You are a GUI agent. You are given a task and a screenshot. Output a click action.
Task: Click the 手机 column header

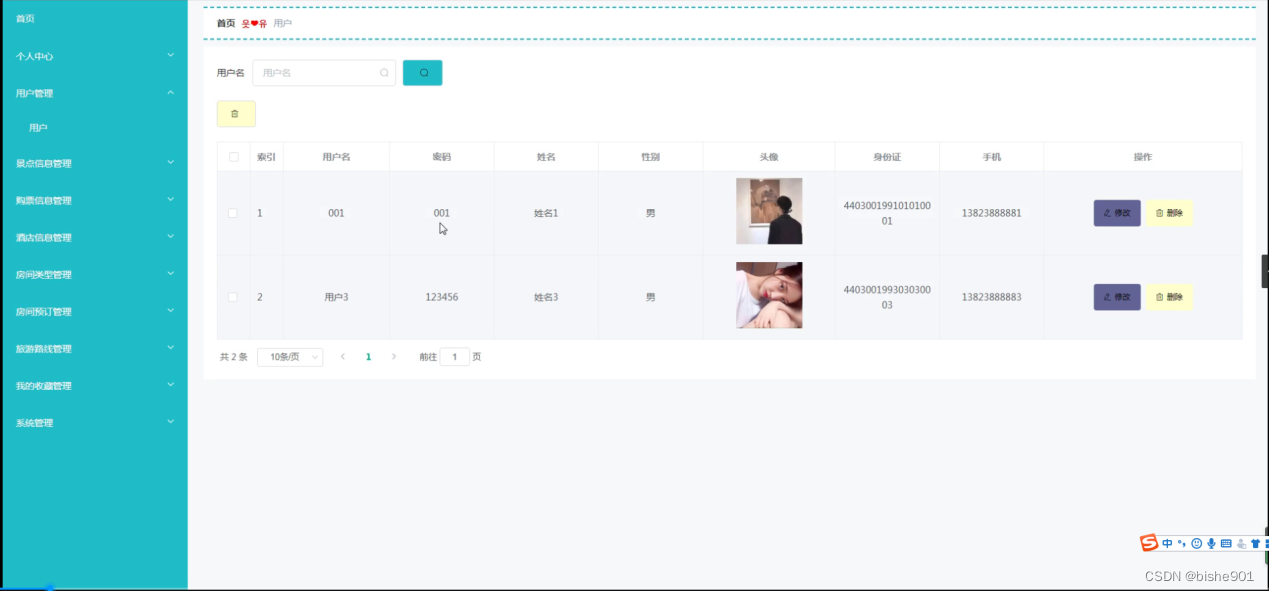pyautogui.click(x=991, y=157)
